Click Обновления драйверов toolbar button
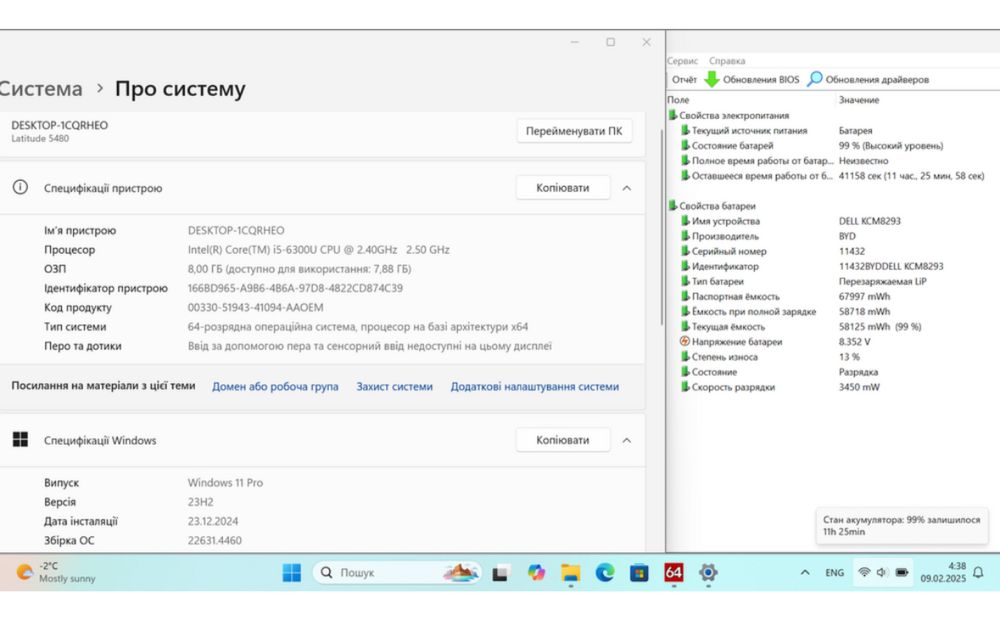The height and width of the screenshot is (628, 1000). tap(868, 80)
